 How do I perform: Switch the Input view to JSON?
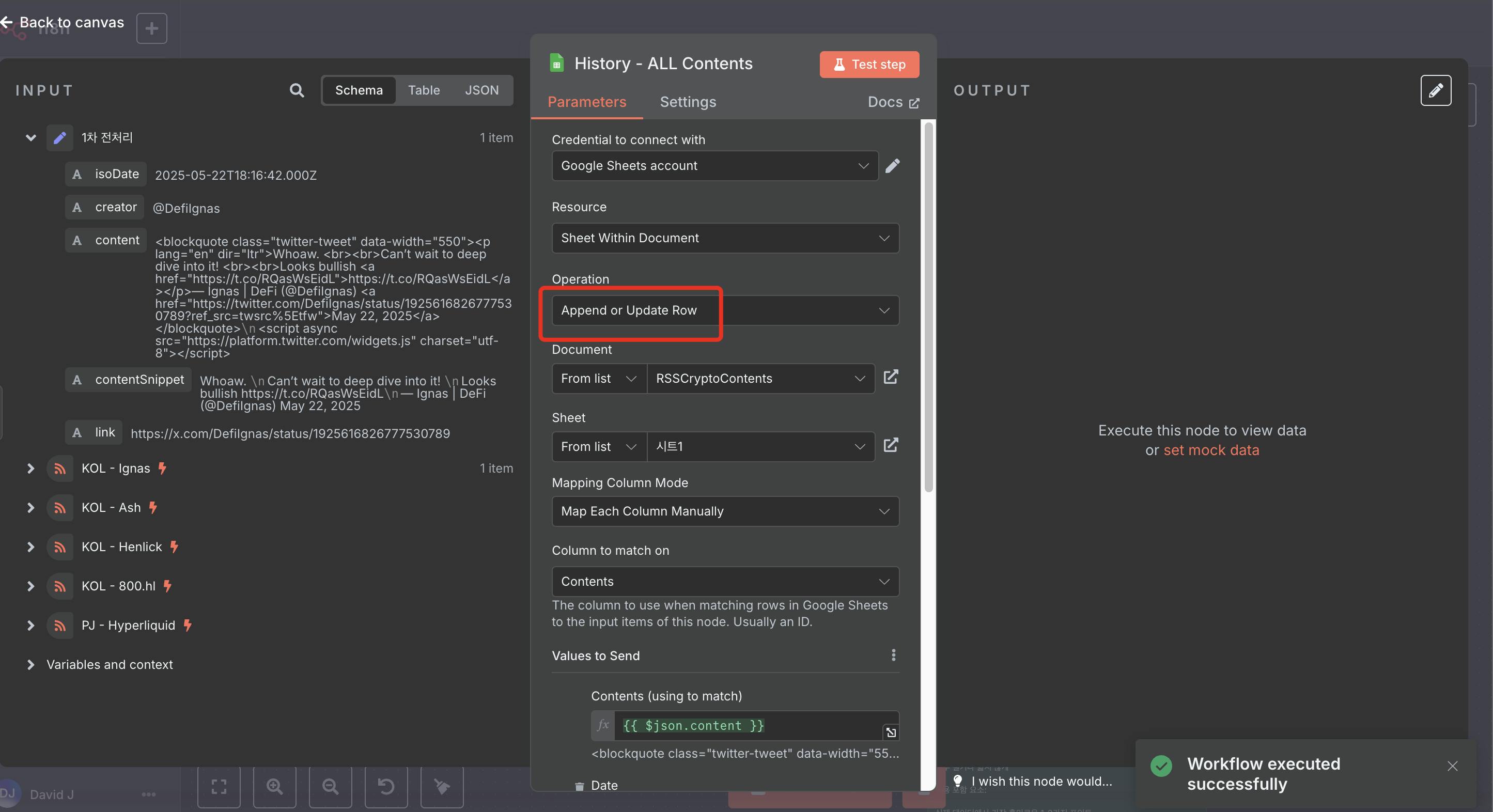[481, 90]
